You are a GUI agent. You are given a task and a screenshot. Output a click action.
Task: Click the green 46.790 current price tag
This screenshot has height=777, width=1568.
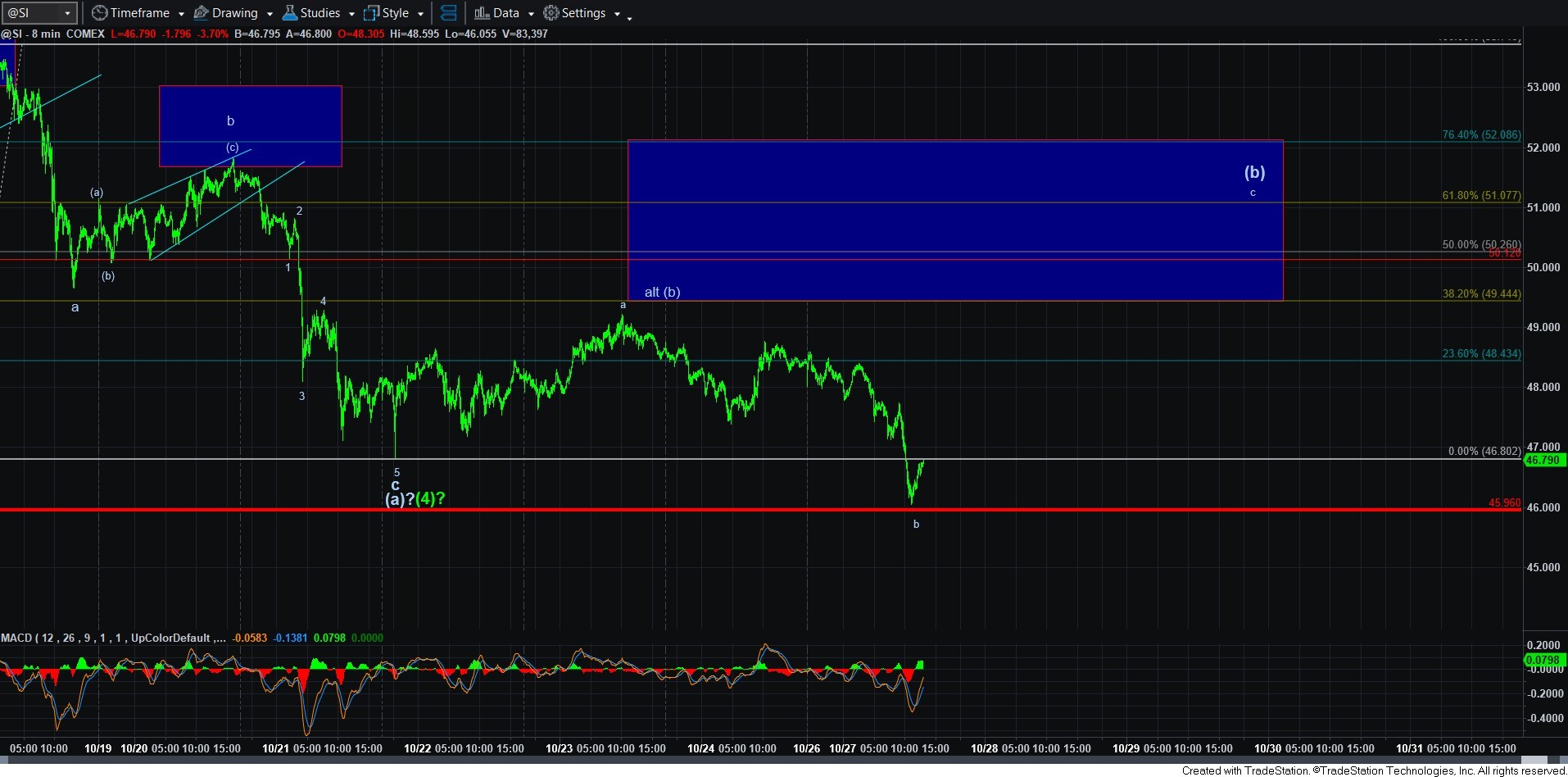pyautogui.click(x=1542, y=460)
